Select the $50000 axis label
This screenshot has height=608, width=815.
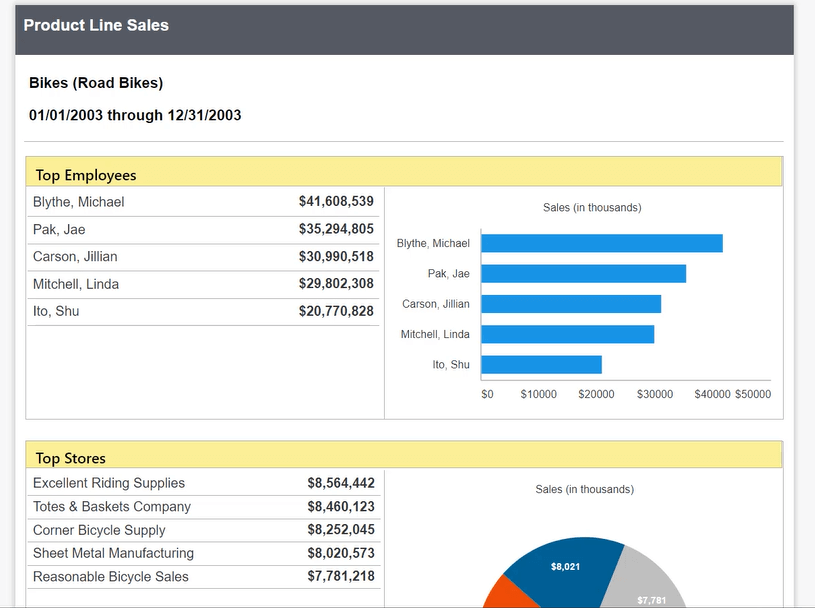751,394
